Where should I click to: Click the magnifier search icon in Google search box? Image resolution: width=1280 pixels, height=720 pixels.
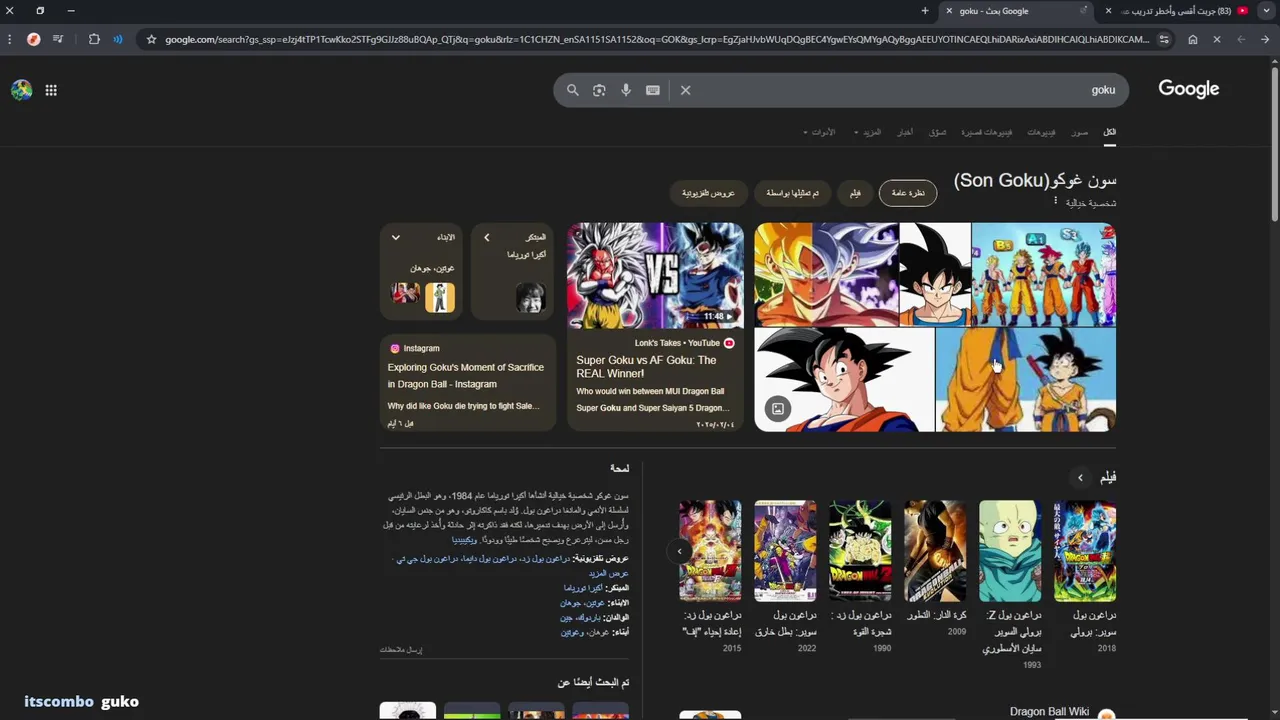(573, 90)
